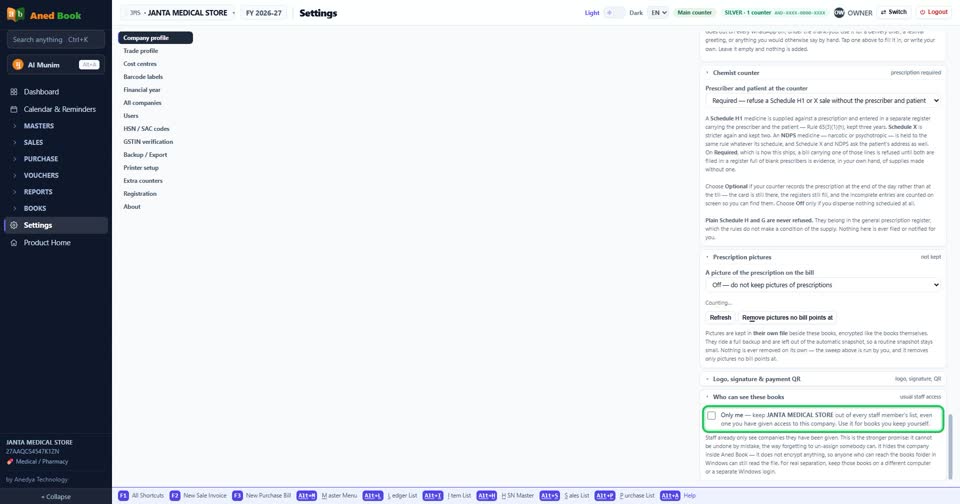
Task: Collapse the sidebar with Collapse button
Action: coord(56,497)
